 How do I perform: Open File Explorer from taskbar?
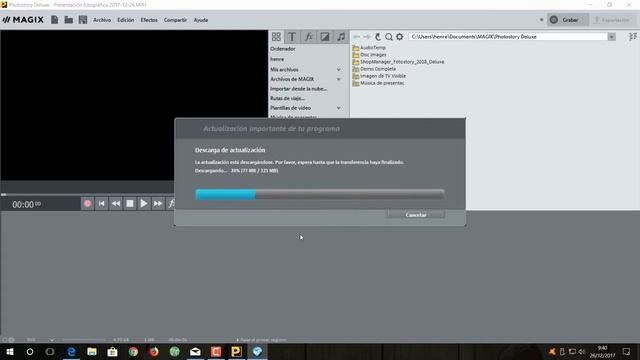coord(92,351)
